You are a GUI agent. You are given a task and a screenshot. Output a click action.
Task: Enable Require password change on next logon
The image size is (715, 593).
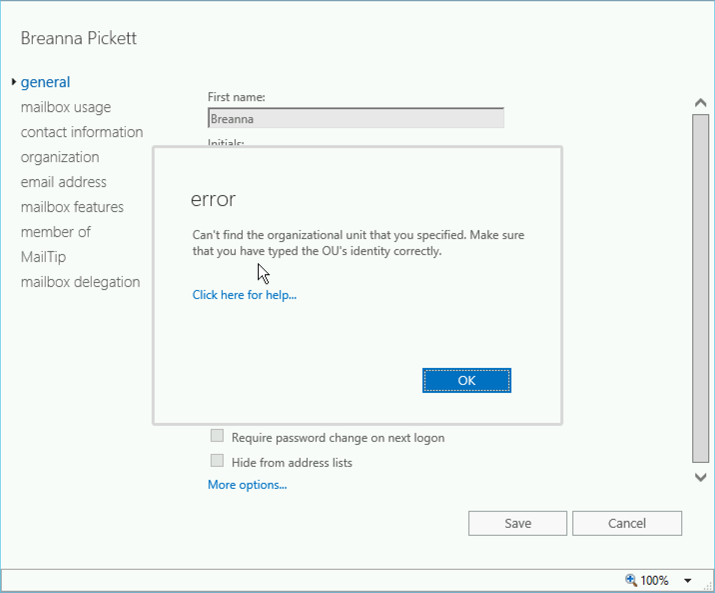click(217, 436)
